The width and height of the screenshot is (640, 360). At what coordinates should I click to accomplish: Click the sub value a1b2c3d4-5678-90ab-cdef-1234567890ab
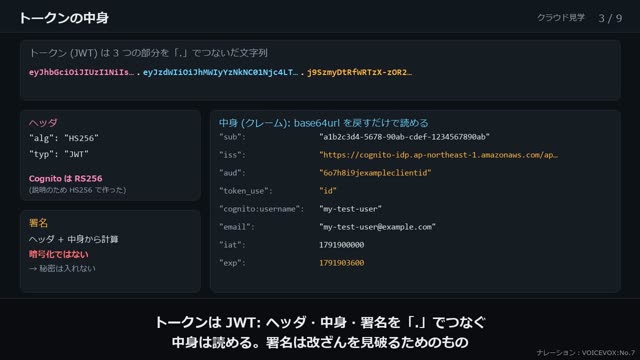pos(404,137)
